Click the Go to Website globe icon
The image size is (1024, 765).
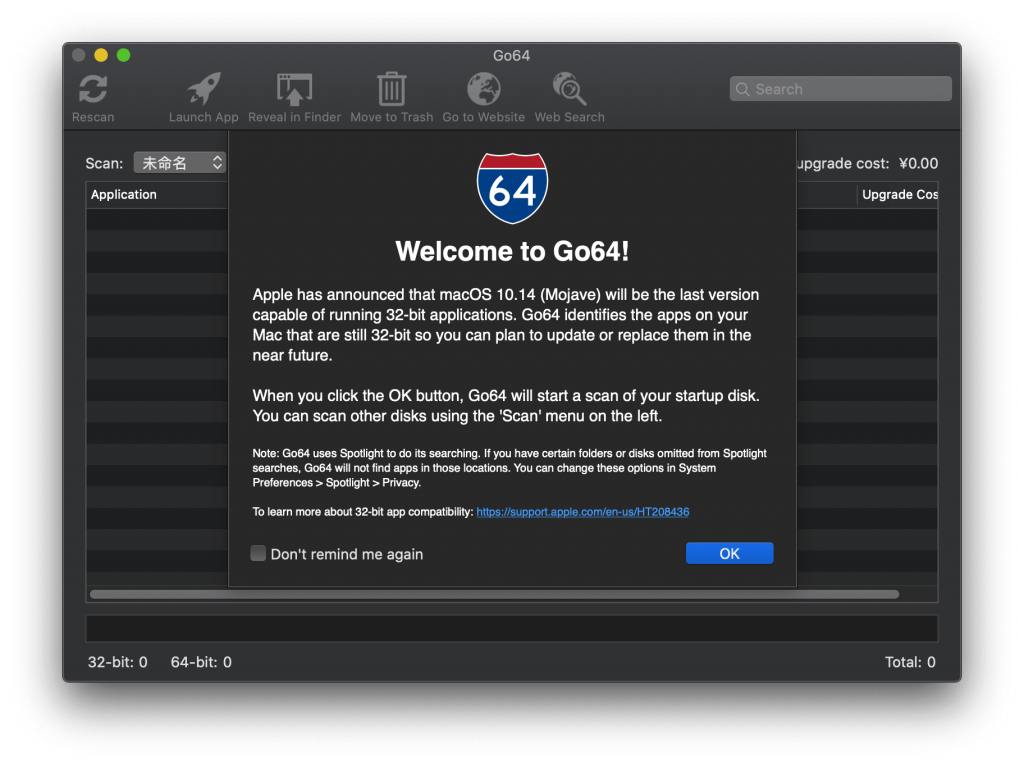tap(484, 90)
